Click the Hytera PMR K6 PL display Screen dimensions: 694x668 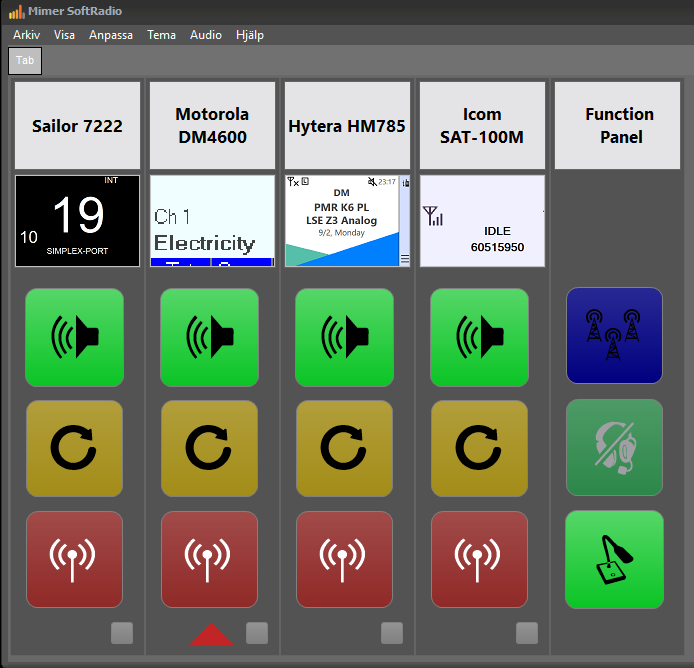[347, 221]
